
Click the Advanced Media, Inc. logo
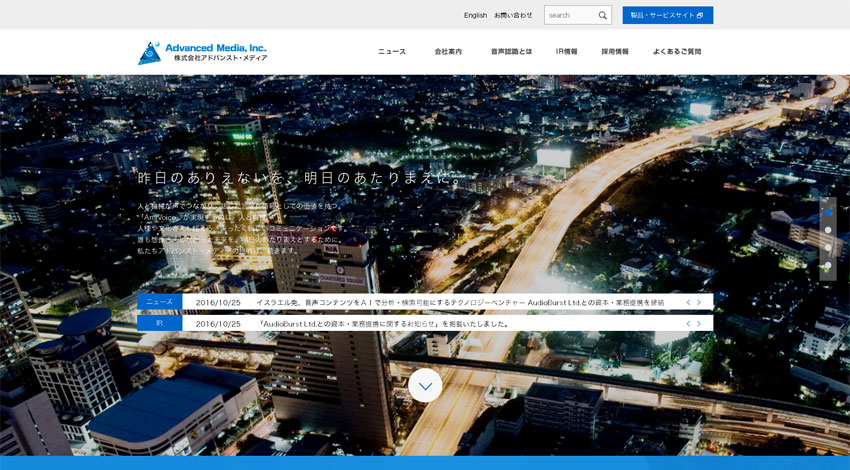(202, 52)
